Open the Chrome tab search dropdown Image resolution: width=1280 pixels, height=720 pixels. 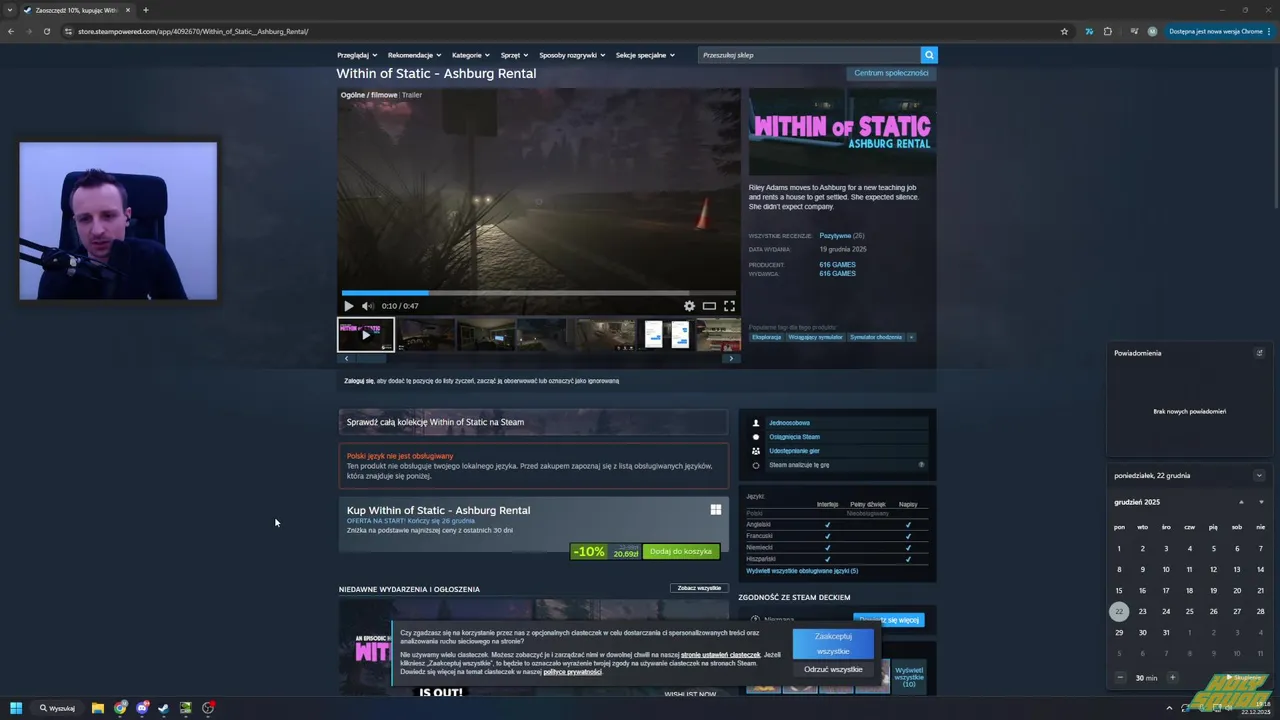pyautogui.click(x=10, y=10)
